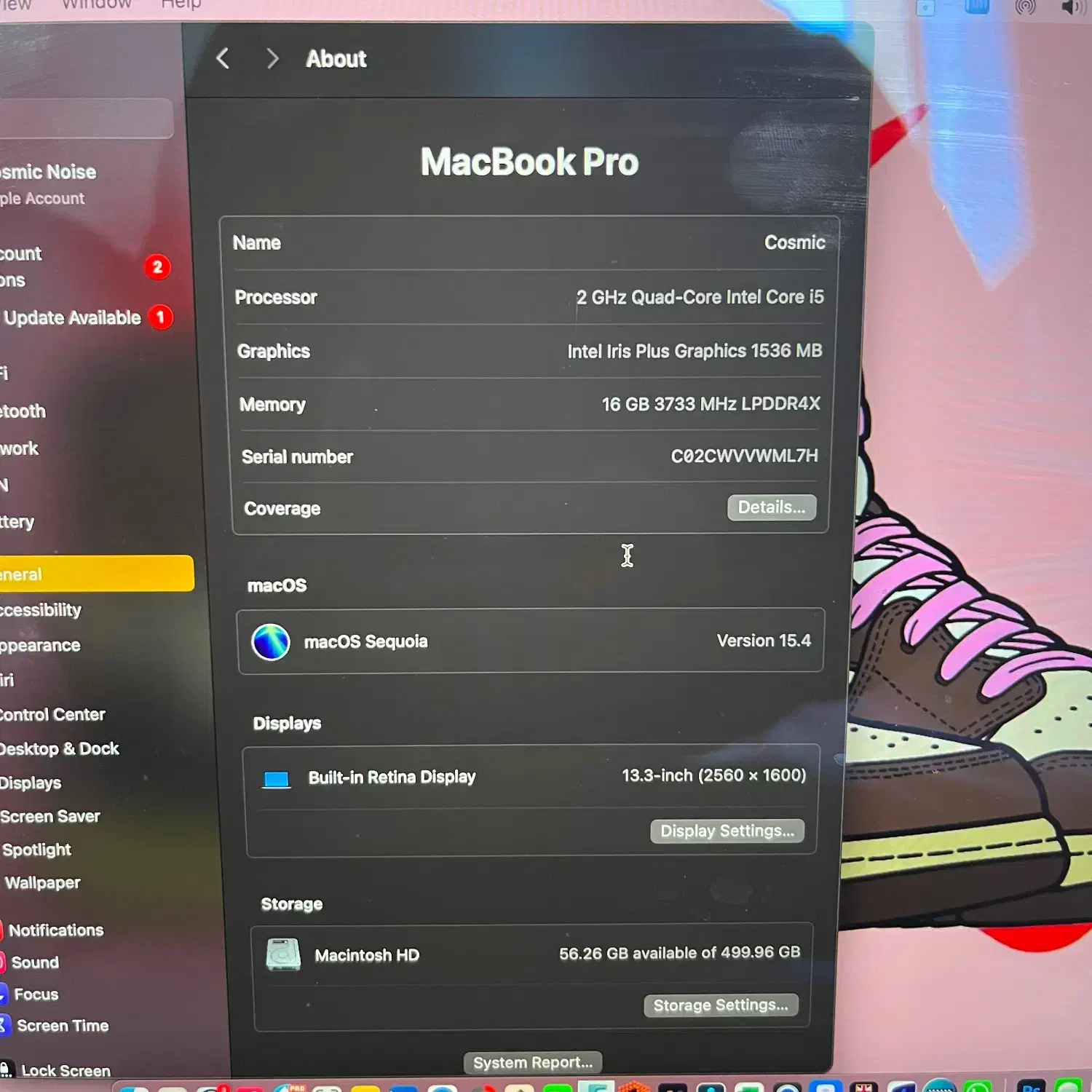This screenshot has height=1092, width=1092.
Task: Open System Report
Action: click(x=532, y=1062)
